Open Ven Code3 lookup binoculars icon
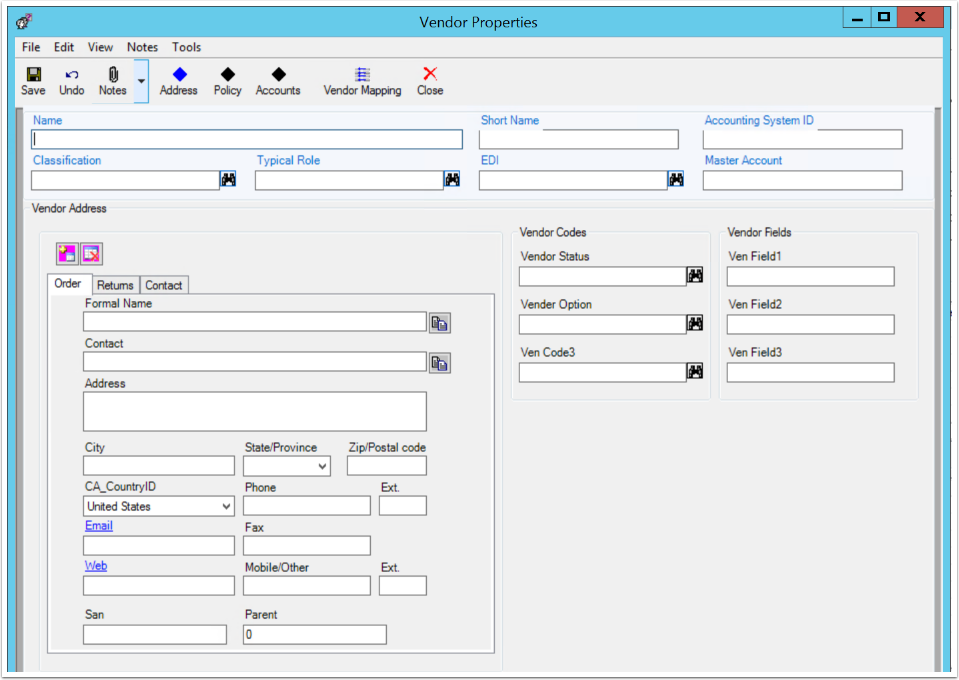Screen dimensions: 959x680 tap(695, 371)
